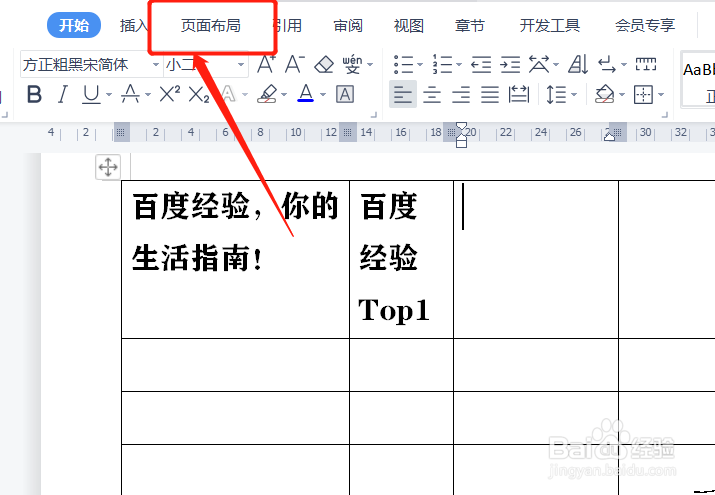The height and width of the screenshot is (495, 715).
Task: Click the table borders icon
Action: pyautogui.click(x=643, y=95)
